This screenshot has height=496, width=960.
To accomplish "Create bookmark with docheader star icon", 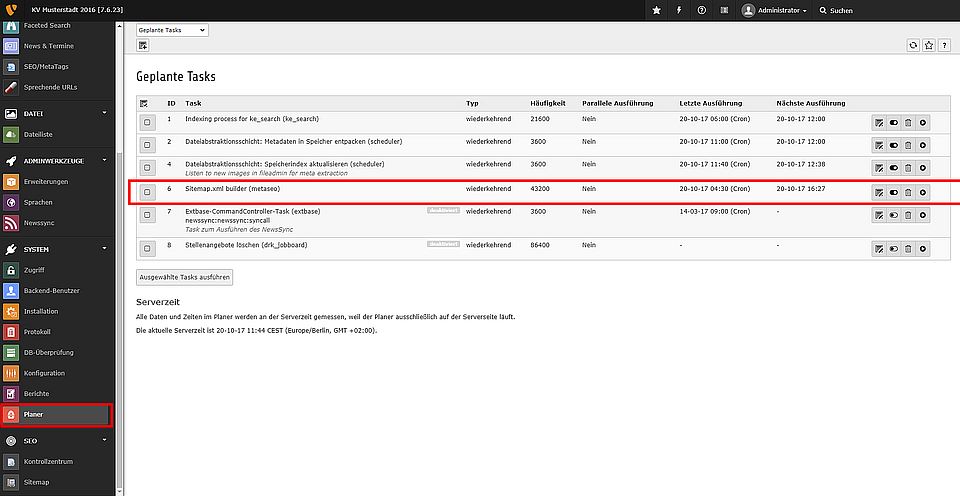I will pyautogui.click(x=929, y=46).
